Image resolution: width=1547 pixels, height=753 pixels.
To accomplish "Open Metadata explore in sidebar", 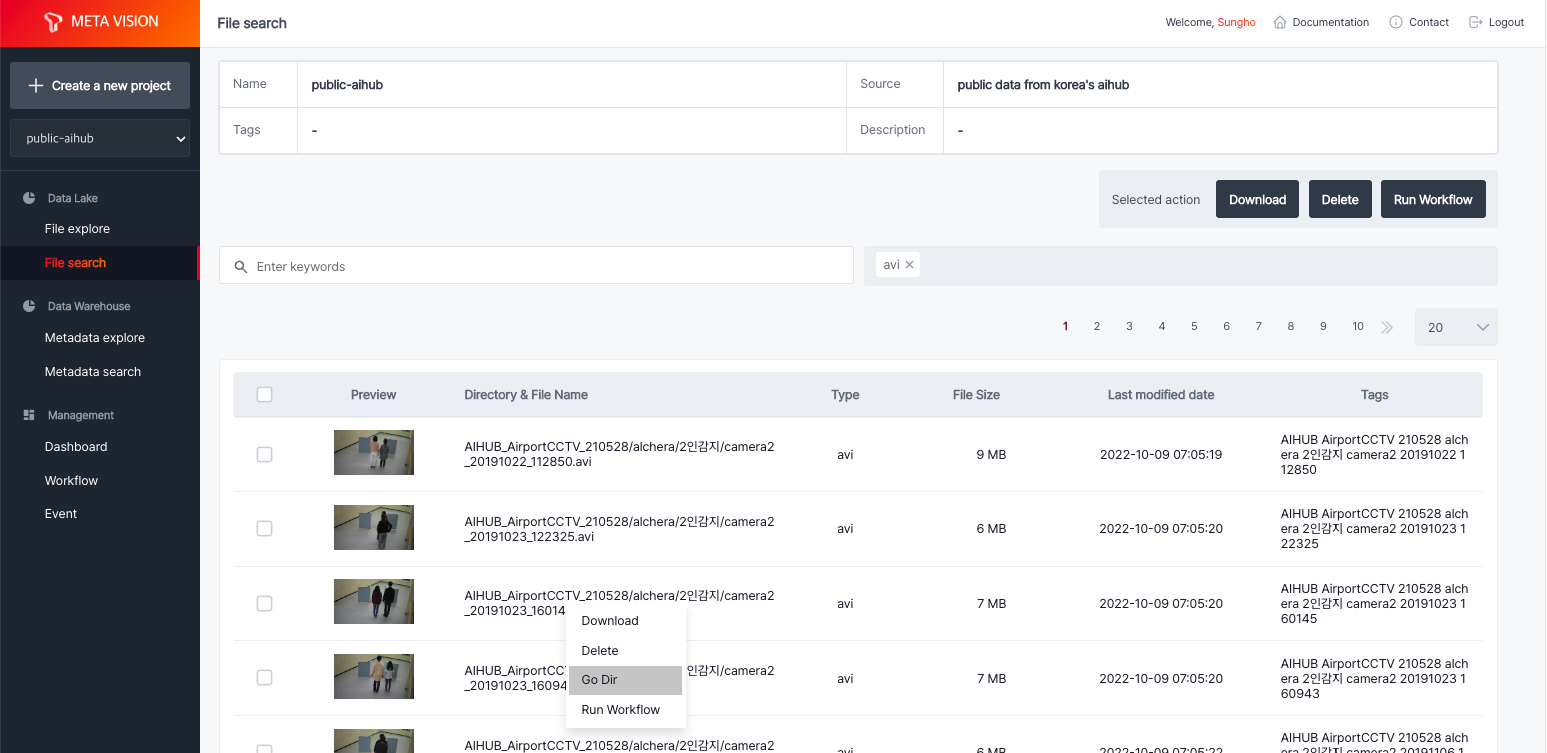I will [x=95, y=338].
